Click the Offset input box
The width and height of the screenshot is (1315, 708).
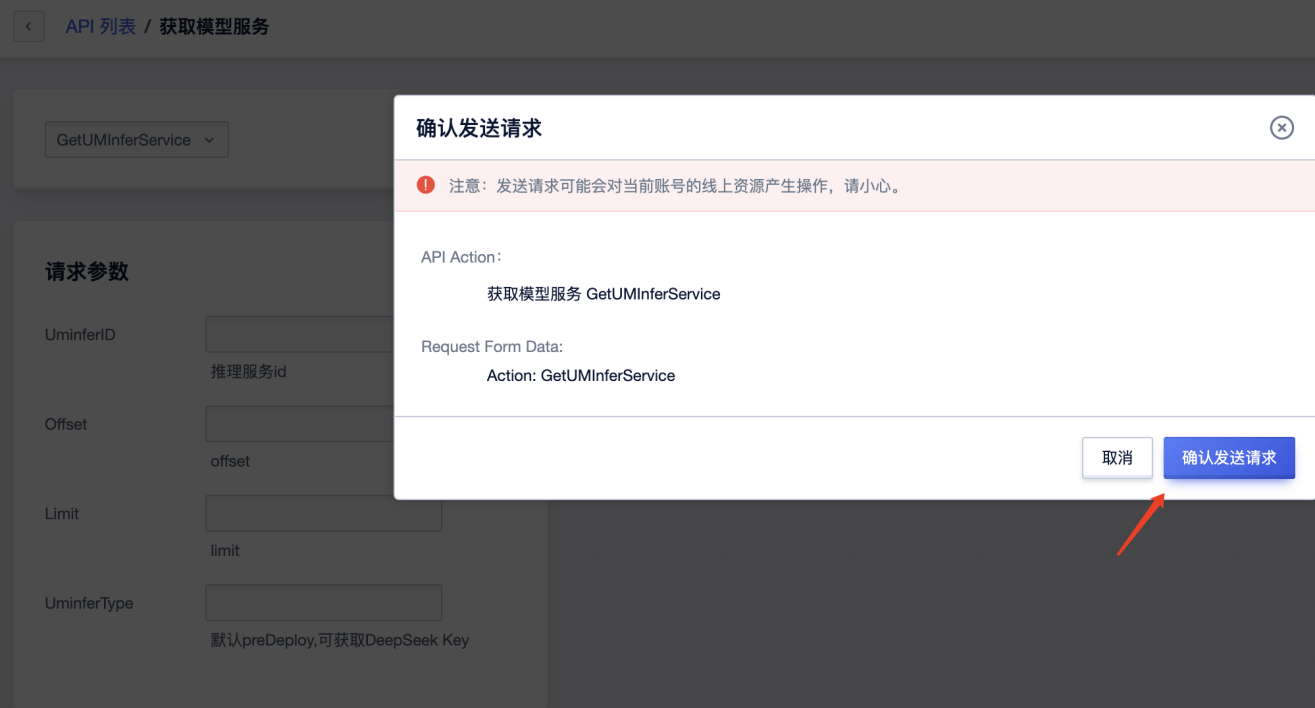pos(300,423)
